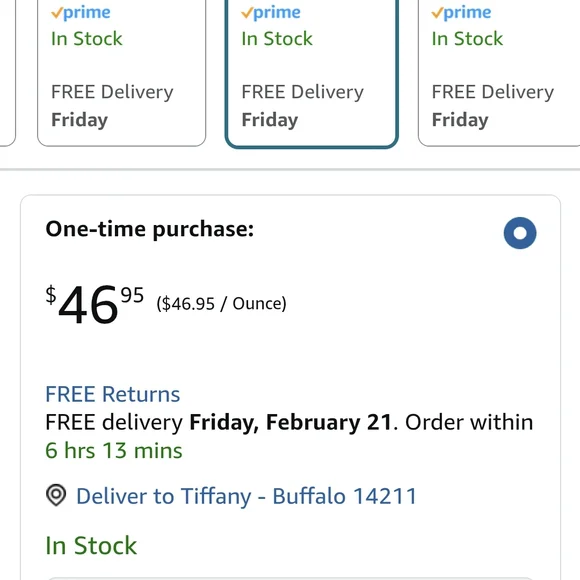This screenshot has height=580, width=580.
Task: Click FREE Delivery Friday in the rightmost card
Action: click(493, 106)
